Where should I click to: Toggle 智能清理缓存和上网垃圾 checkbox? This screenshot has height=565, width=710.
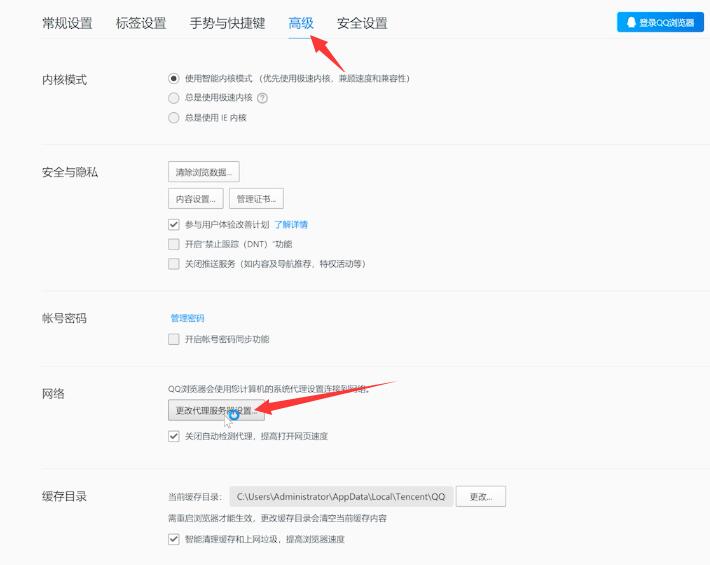point(173,539)
